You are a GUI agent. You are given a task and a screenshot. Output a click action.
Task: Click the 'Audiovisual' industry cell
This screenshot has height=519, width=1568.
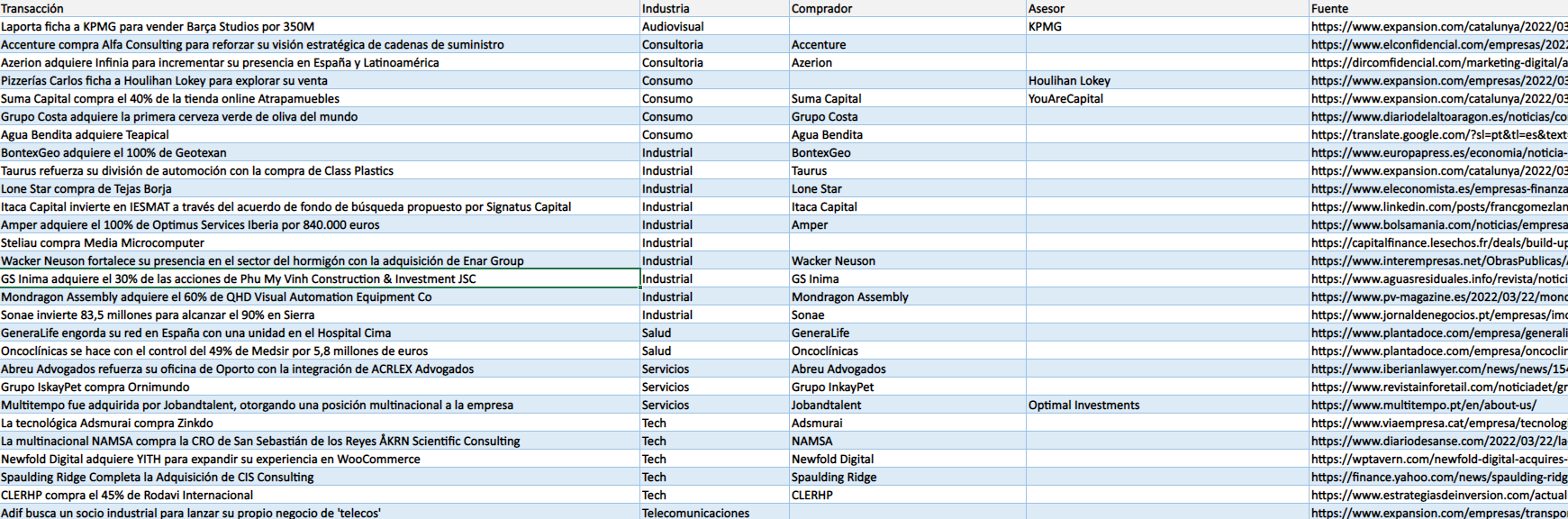coord(714,26)
